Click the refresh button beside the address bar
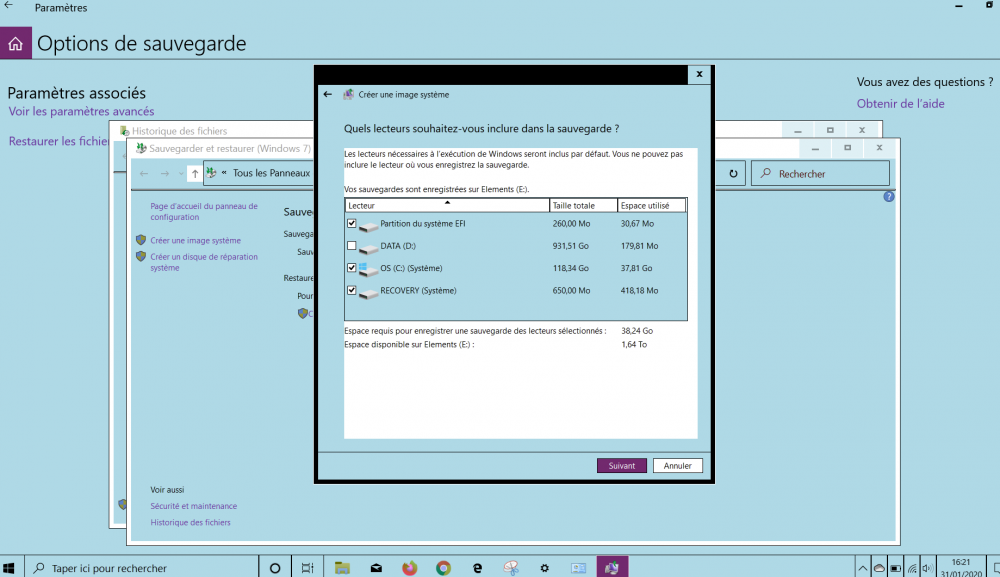This screenshot has width=1000, height=577. 733,174
